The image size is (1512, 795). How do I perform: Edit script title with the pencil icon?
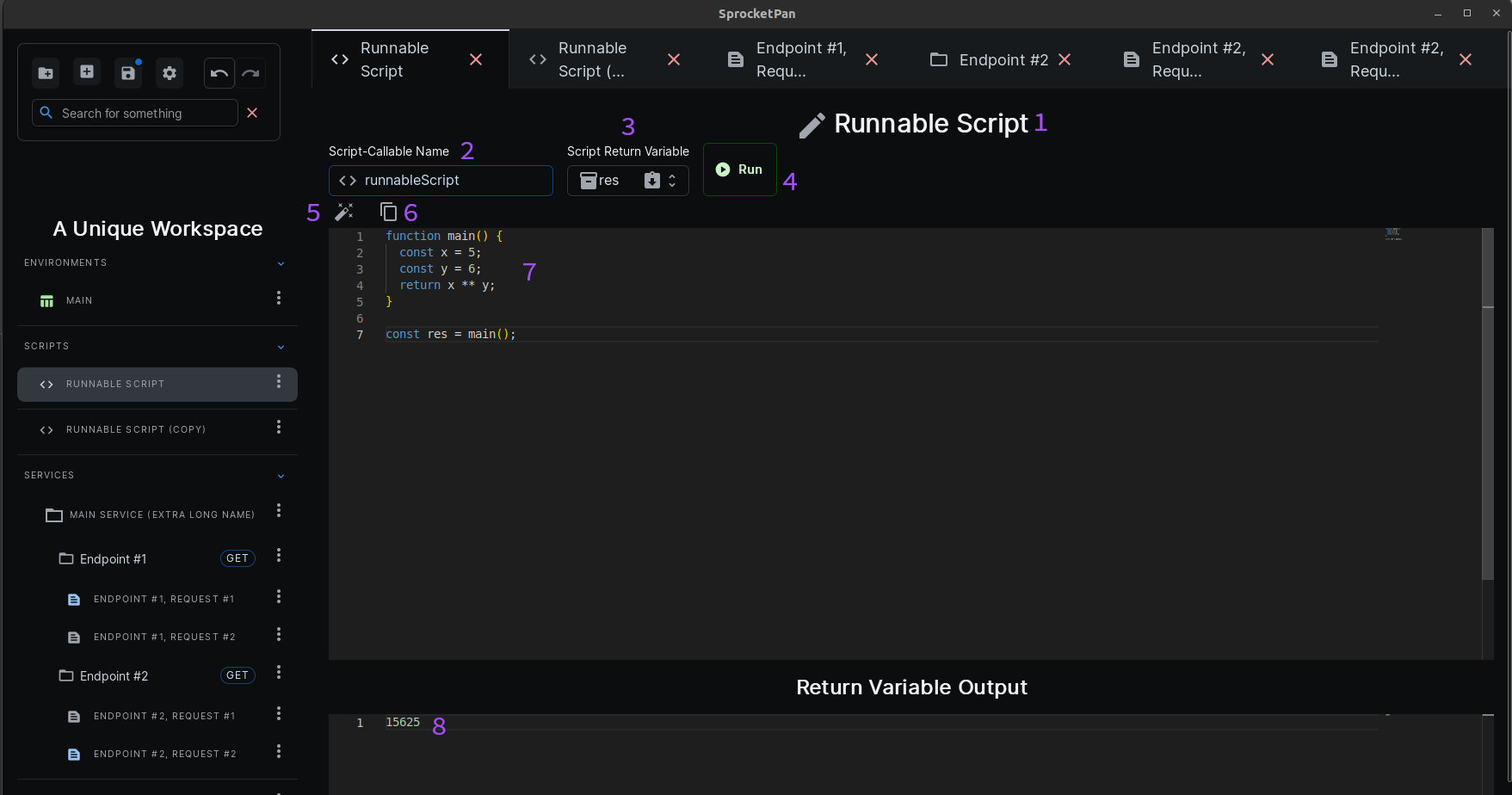tap(812, 125)
